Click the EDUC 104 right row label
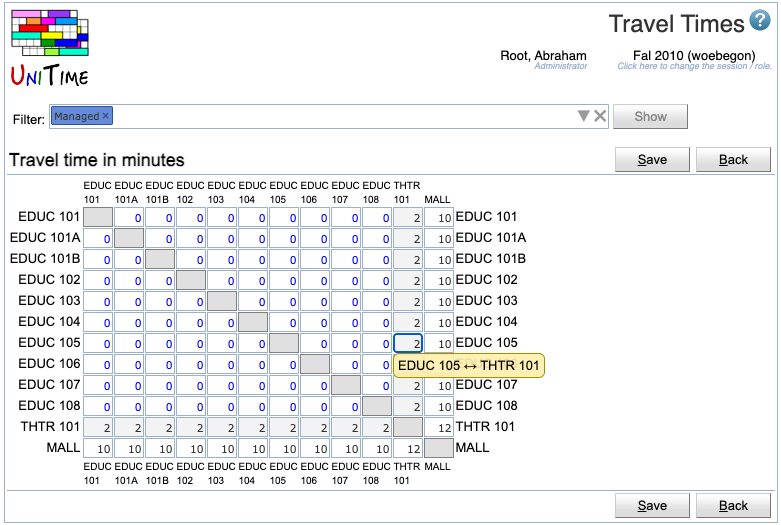The image size is (781, 525). pyautogui.click(x=487, y=322)
